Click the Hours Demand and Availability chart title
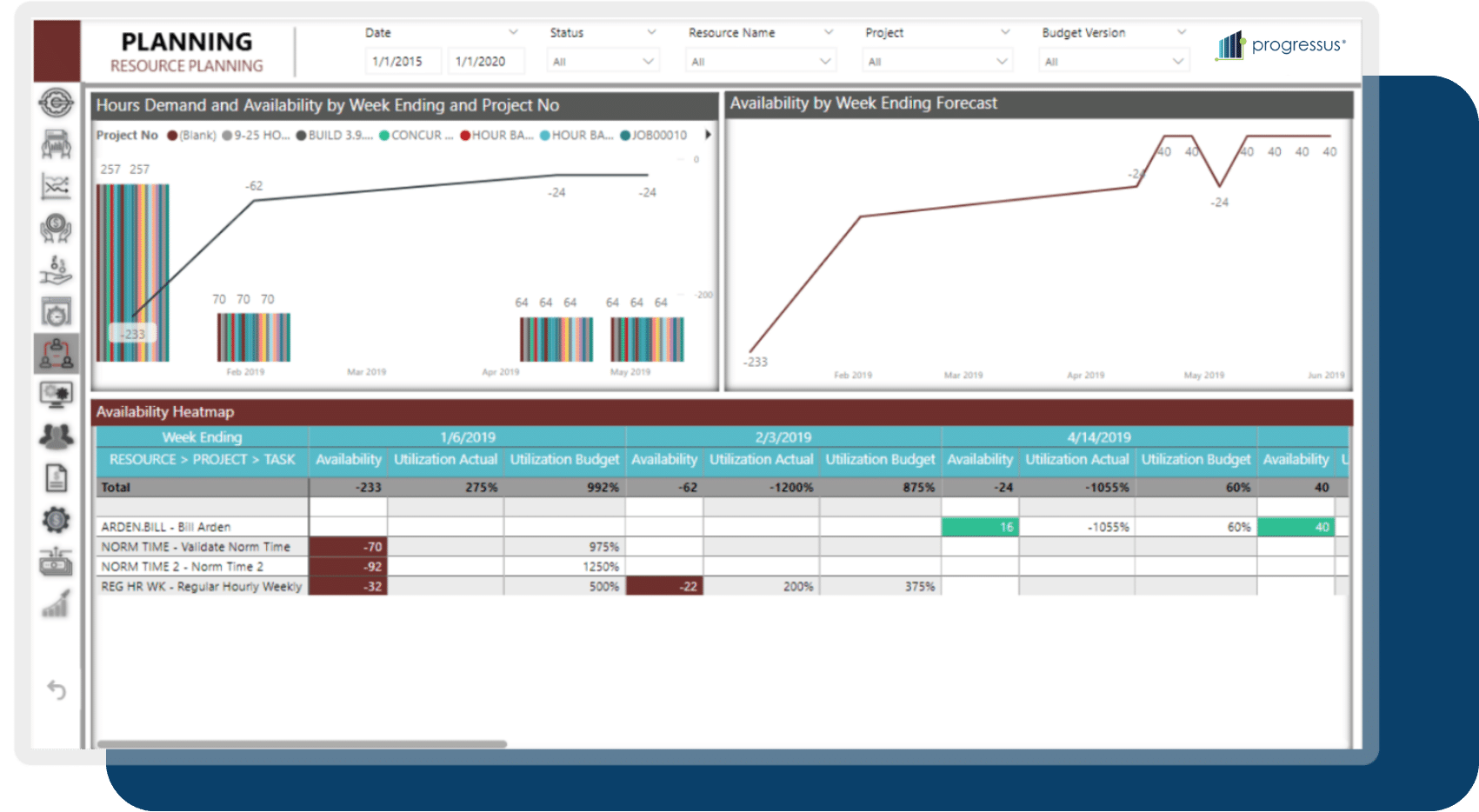 point(328,105)
